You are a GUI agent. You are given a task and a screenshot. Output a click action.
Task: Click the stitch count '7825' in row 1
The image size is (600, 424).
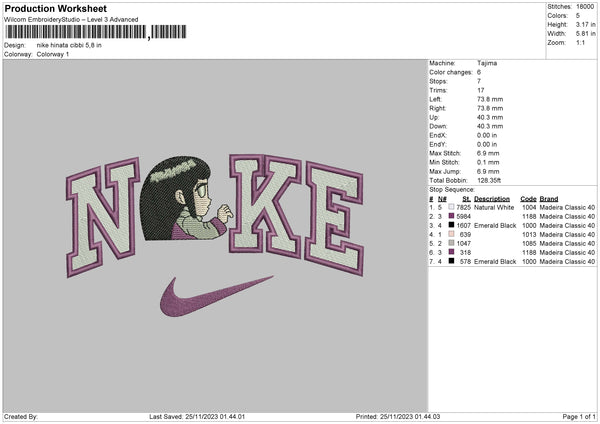coord(463,207)
